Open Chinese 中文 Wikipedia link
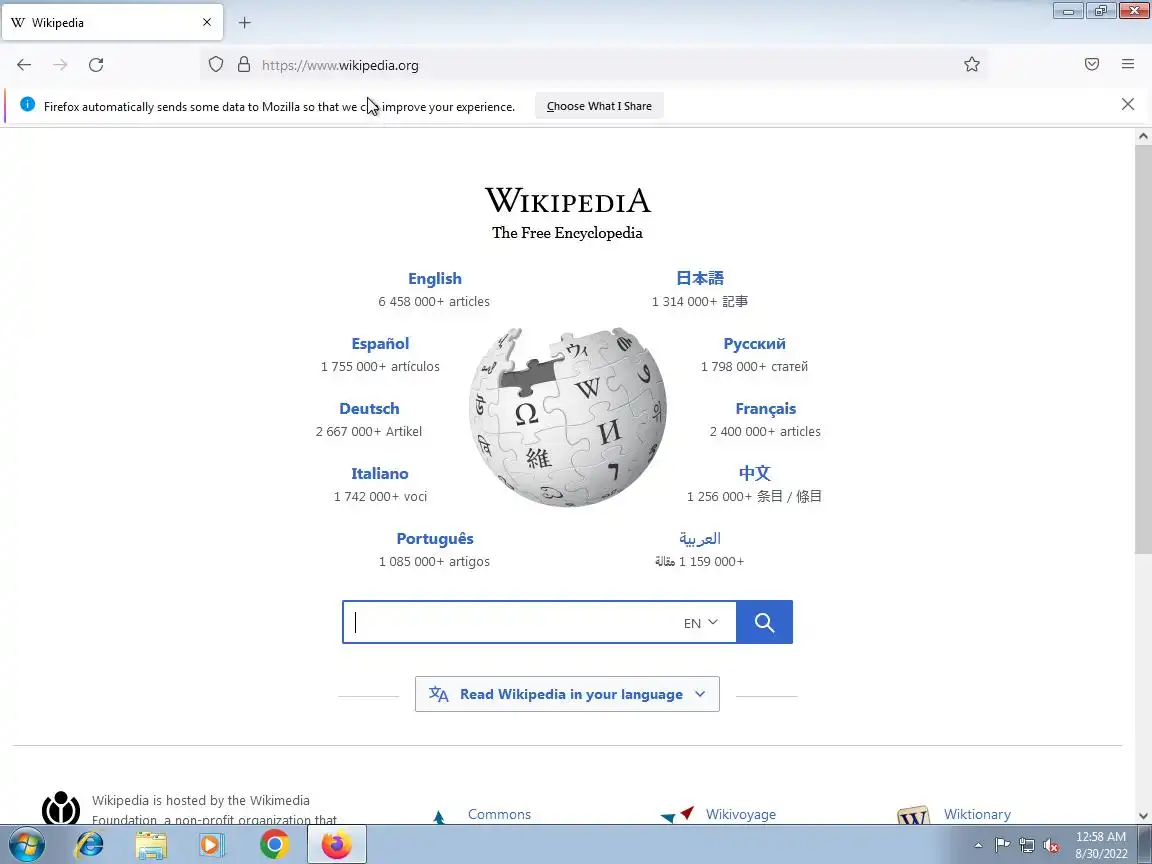1152x864 pixels. (755, 474)
